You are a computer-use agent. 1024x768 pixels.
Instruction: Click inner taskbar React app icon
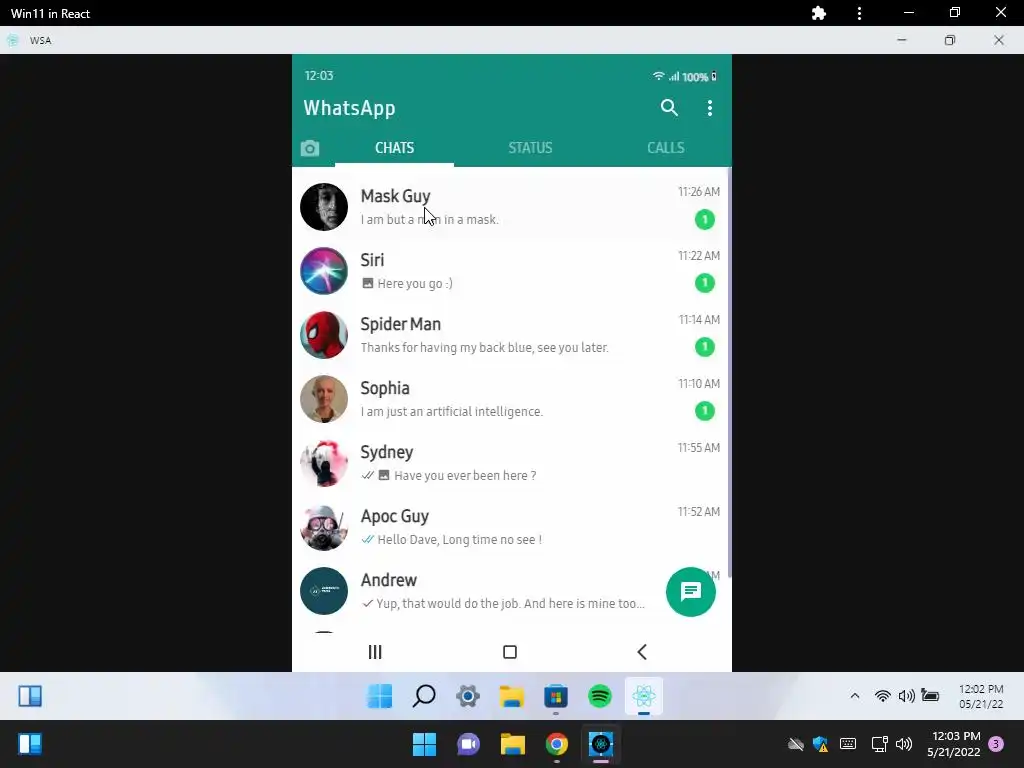643,696
